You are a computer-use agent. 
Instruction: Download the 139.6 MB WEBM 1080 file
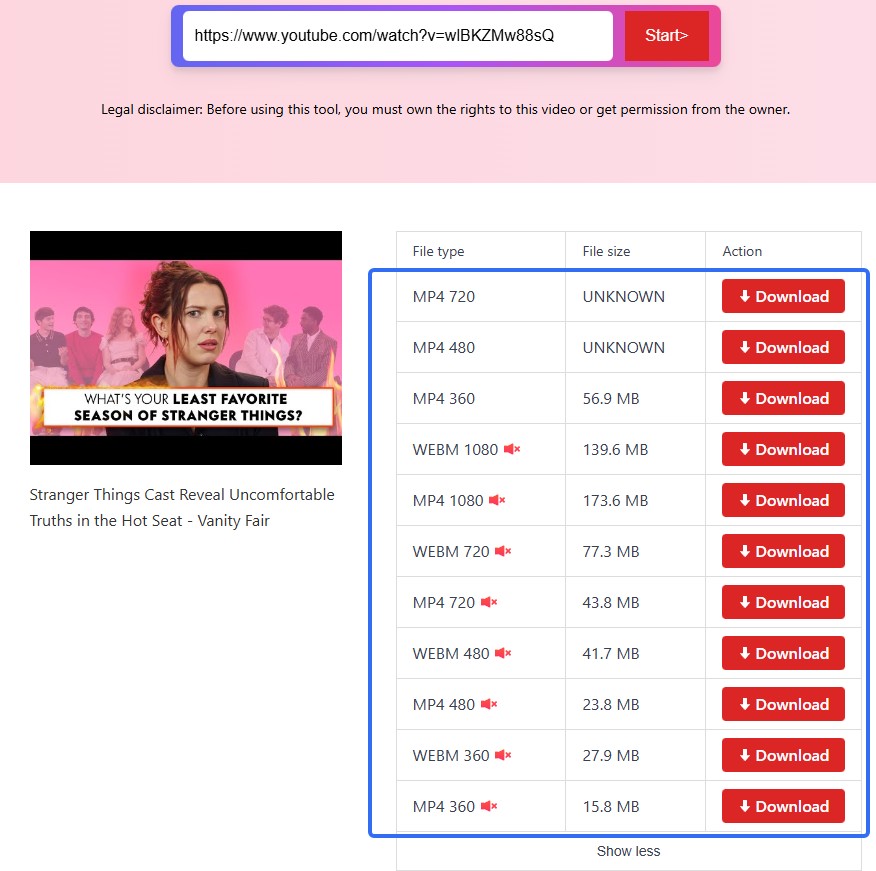click(x=783, y=450)
